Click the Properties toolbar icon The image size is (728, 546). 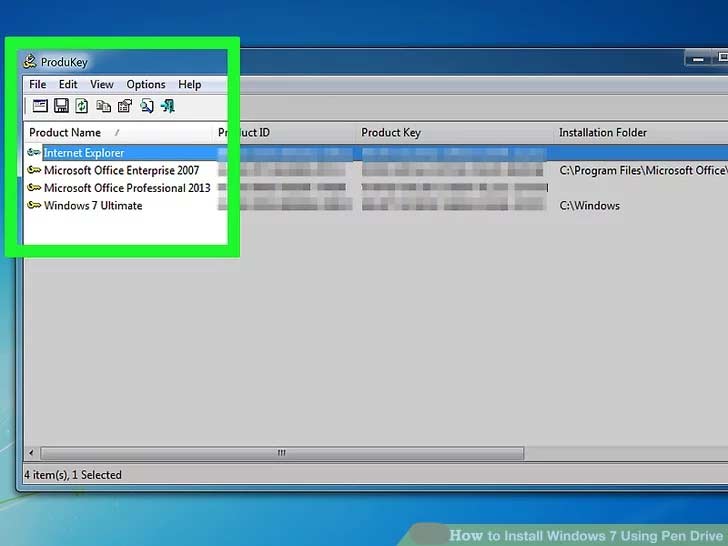[x=125, y=106]
